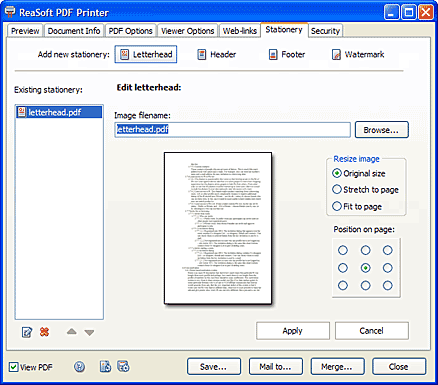This screenshot has height=385, width=438.
Task: Click the Merge... button
Action: pos(337,367)
